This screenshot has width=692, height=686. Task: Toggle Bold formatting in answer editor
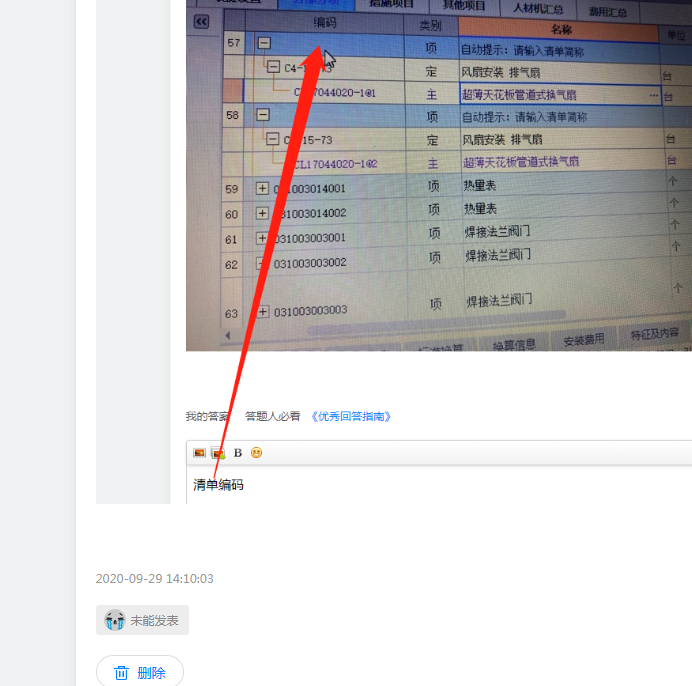(x=238, y=453)
